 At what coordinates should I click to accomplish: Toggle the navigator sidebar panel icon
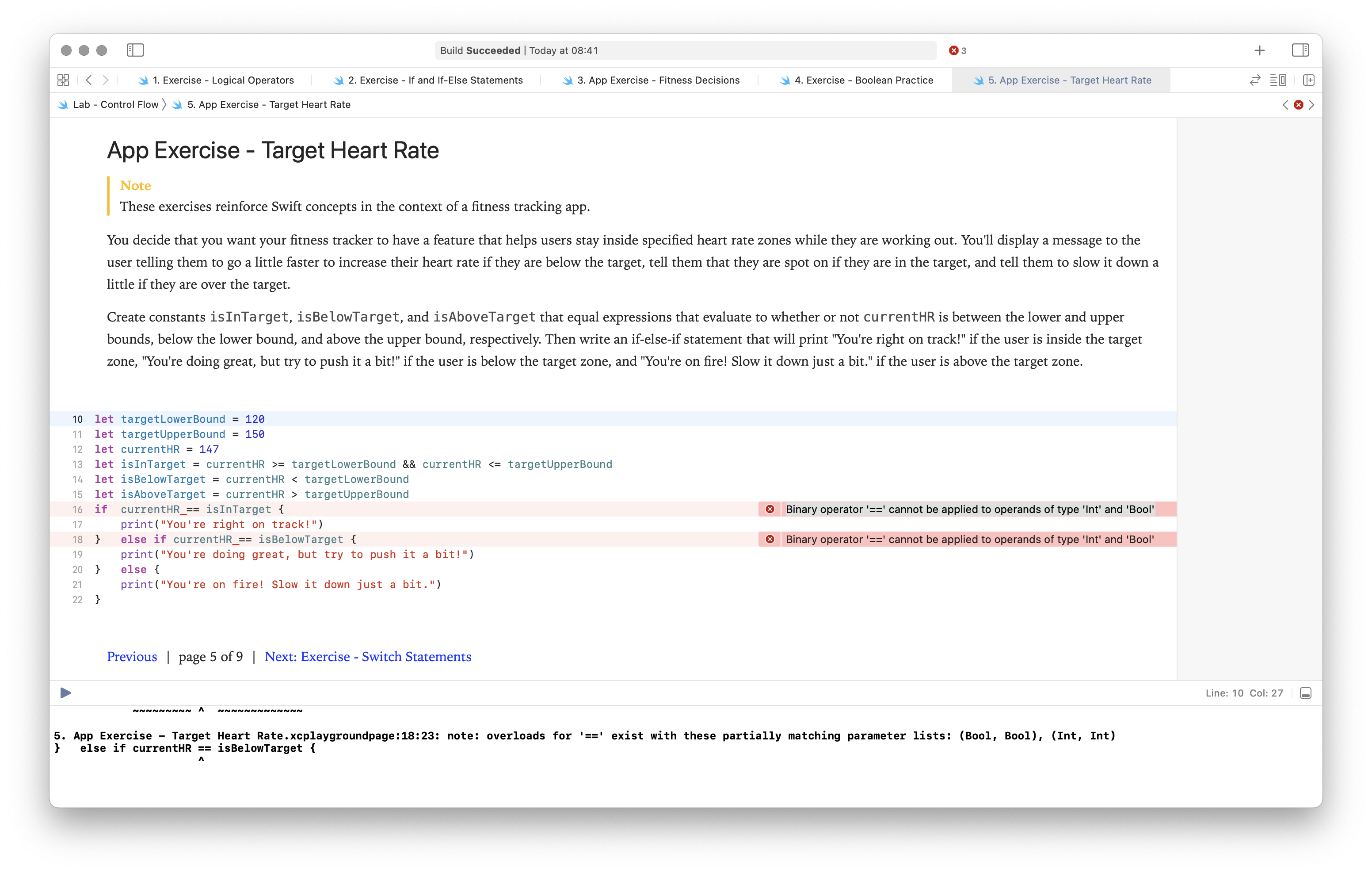135,50
